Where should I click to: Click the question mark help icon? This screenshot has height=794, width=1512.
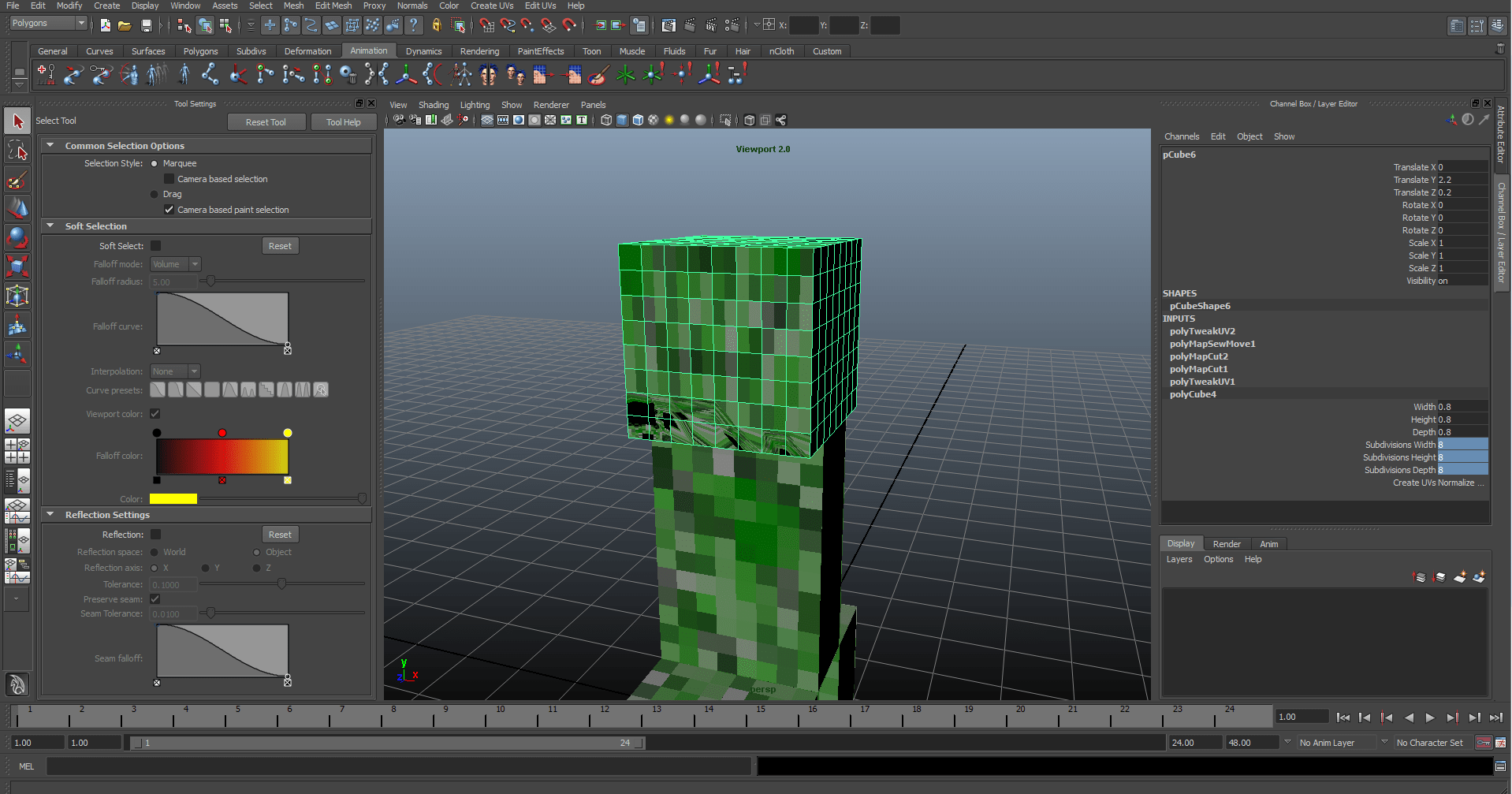pyautogui.click(x=414, y=25)
